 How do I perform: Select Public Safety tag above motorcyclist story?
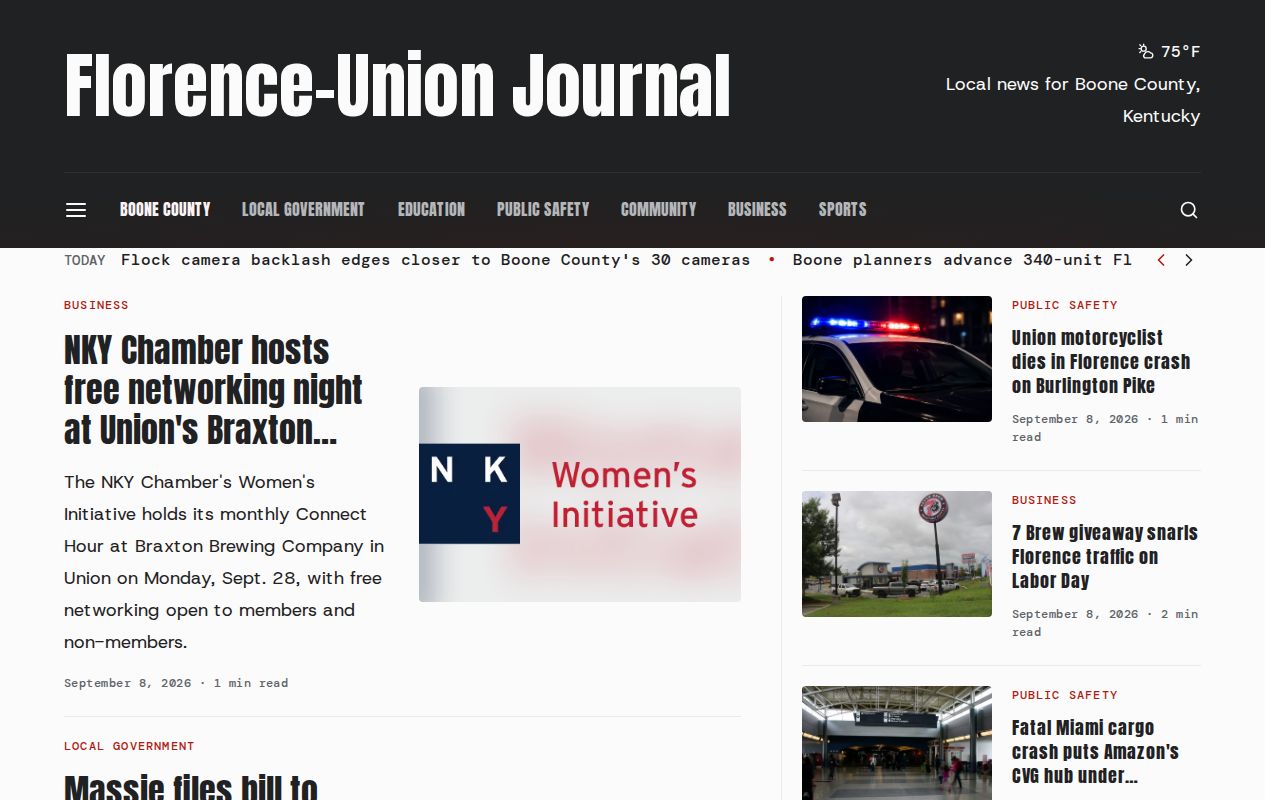(x=1065, y=305)
